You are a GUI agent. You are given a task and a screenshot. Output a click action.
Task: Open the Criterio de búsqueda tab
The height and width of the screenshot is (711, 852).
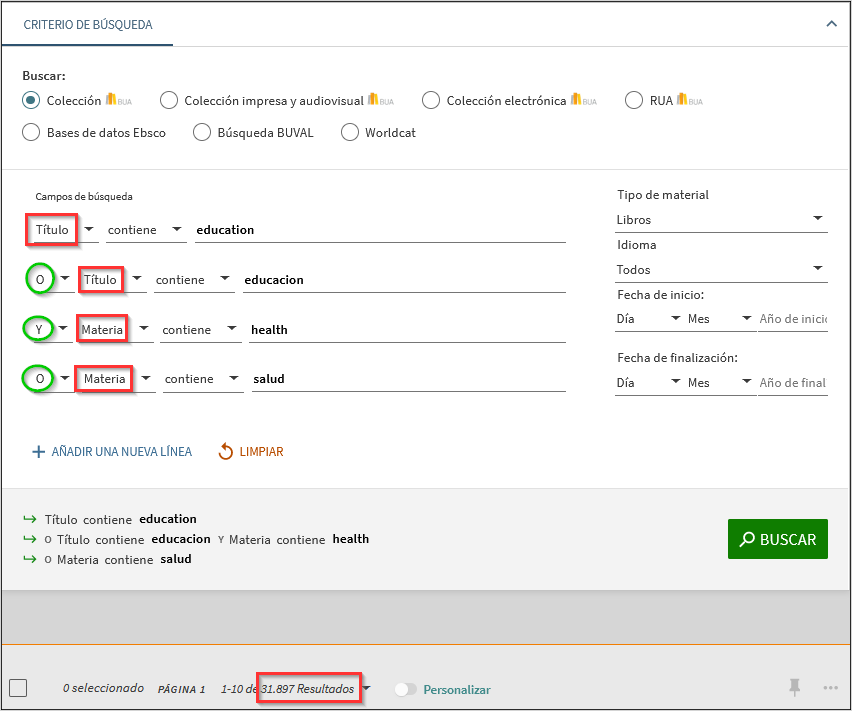[x=88, y=25]
